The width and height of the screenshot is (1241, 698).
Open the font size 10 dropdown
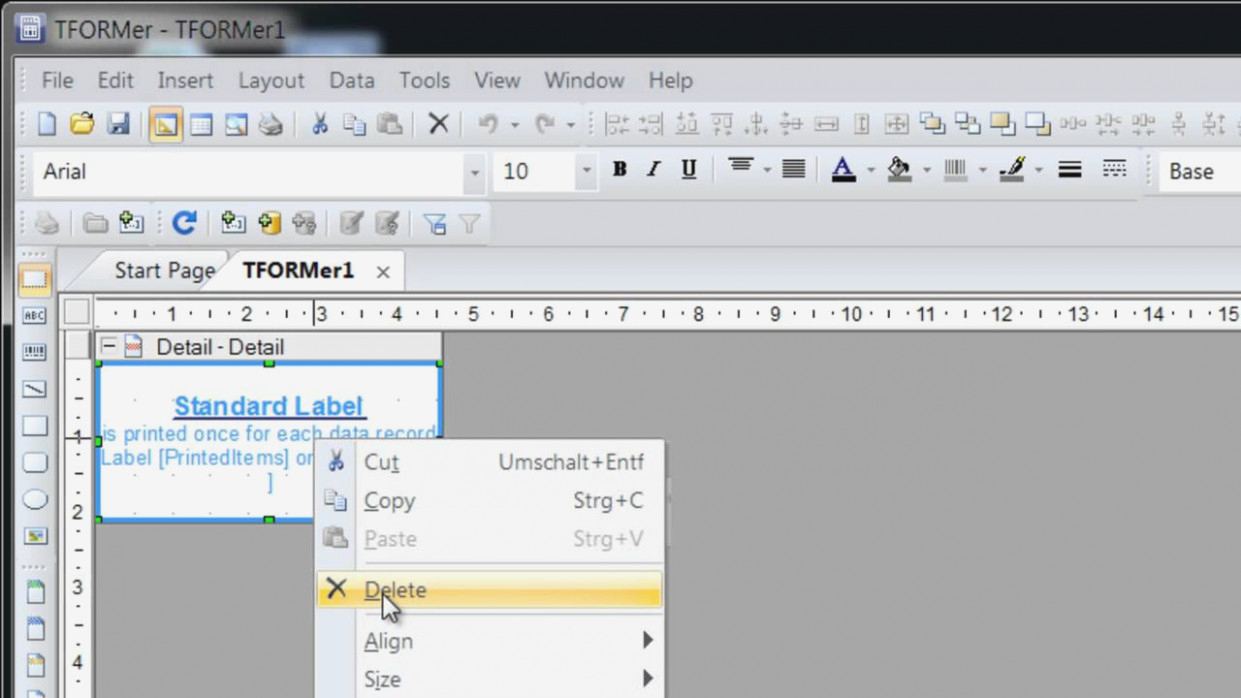click(586, 172)
